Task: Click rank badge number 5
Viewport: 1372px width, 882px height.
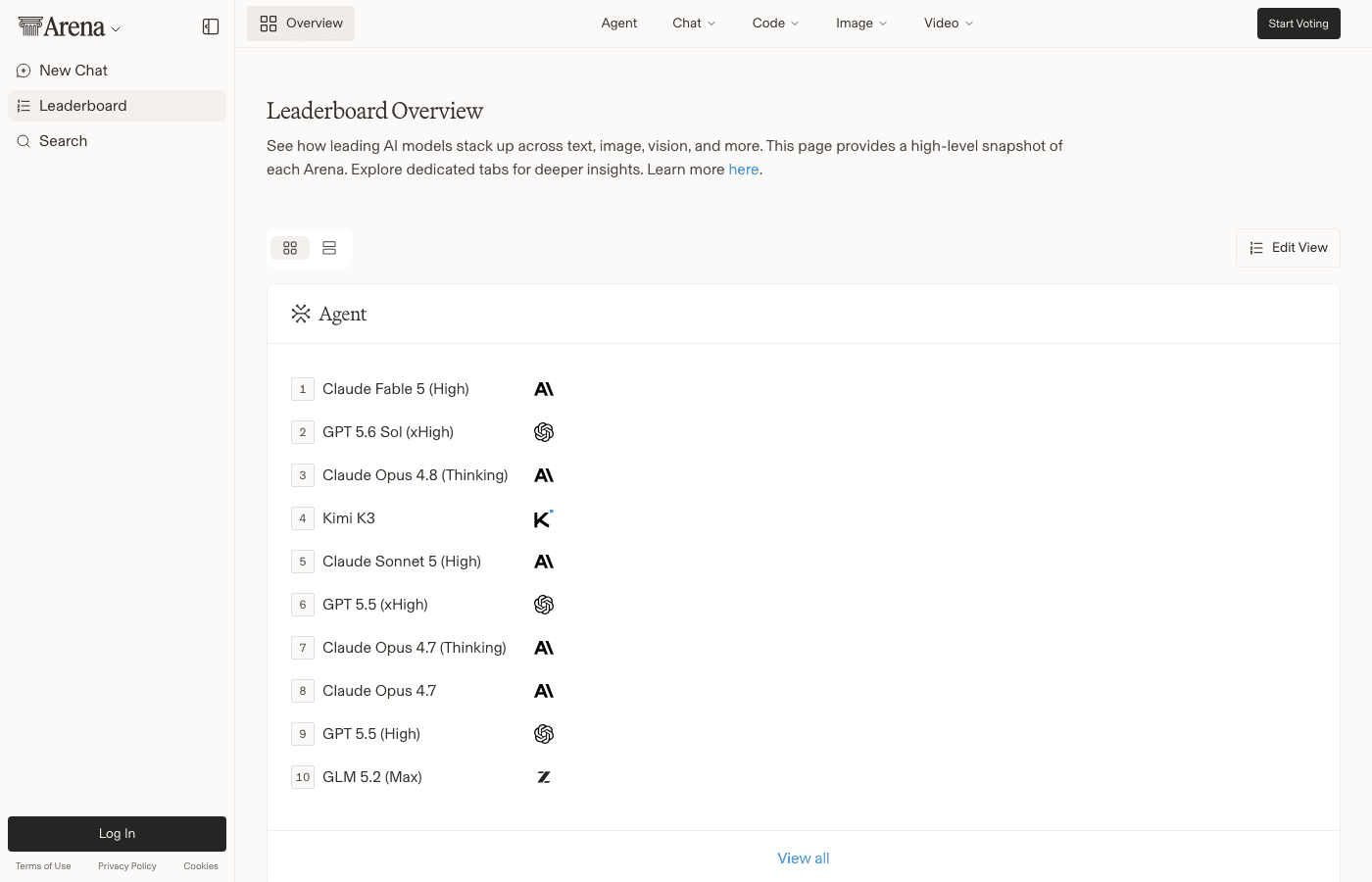Action: coord(303,562)
